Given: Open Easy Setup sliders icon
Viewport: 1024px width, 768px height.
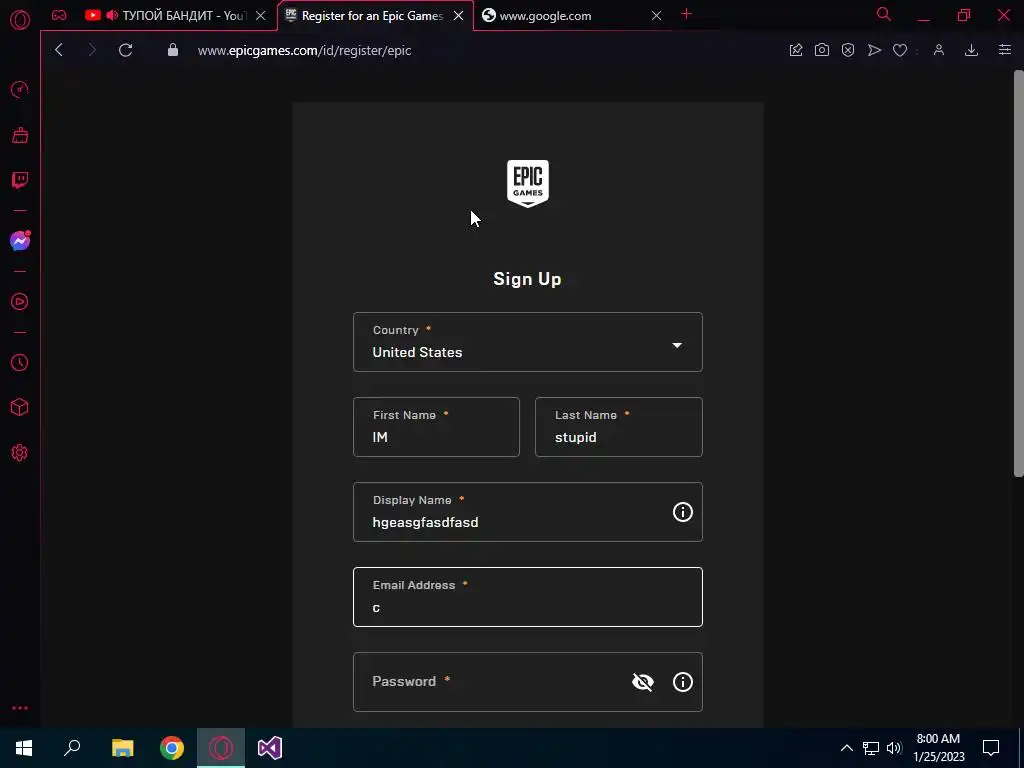Looking at the screenshot, I should (1004, 50).
